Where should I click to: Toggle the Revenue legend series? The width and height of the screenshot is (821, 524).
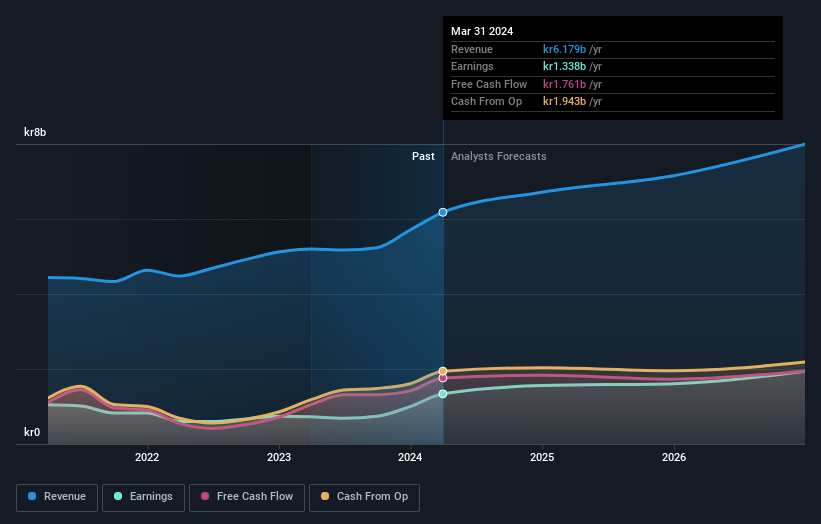click(x=57, y=497)
